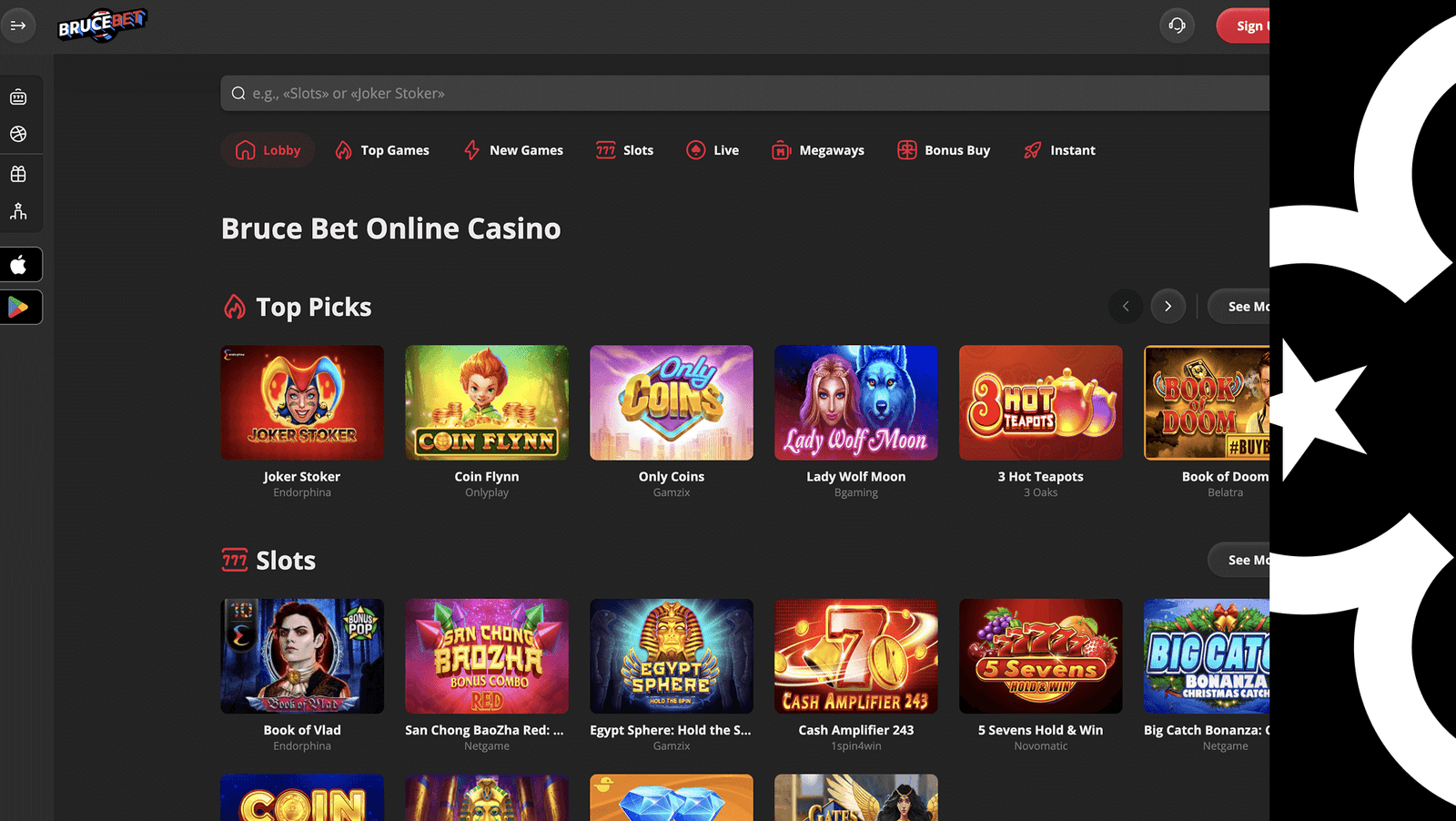
Task: Switch to the Top Games tab
Action: click(x=382, y=150)
